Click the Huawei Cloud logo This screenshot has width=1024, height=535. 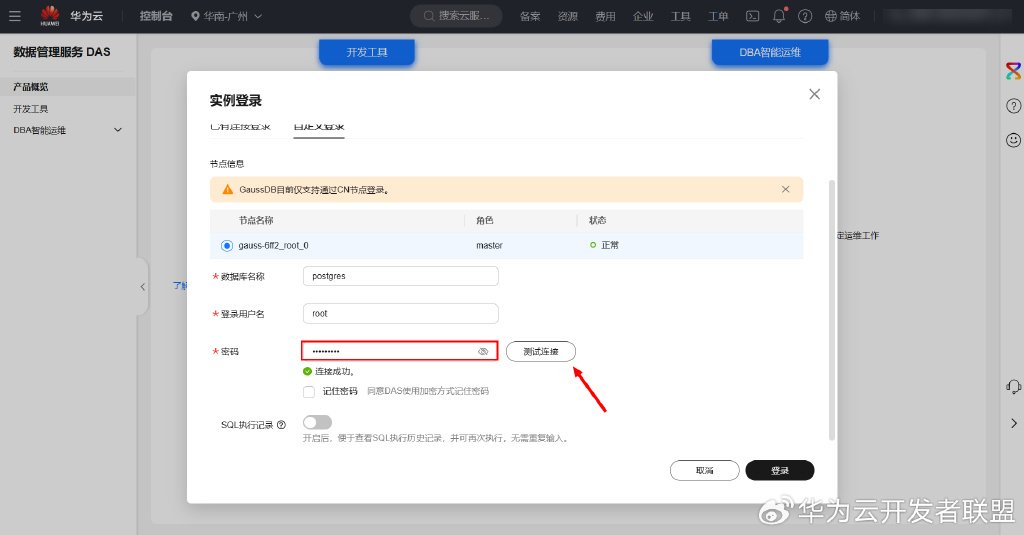coord(71,16)
